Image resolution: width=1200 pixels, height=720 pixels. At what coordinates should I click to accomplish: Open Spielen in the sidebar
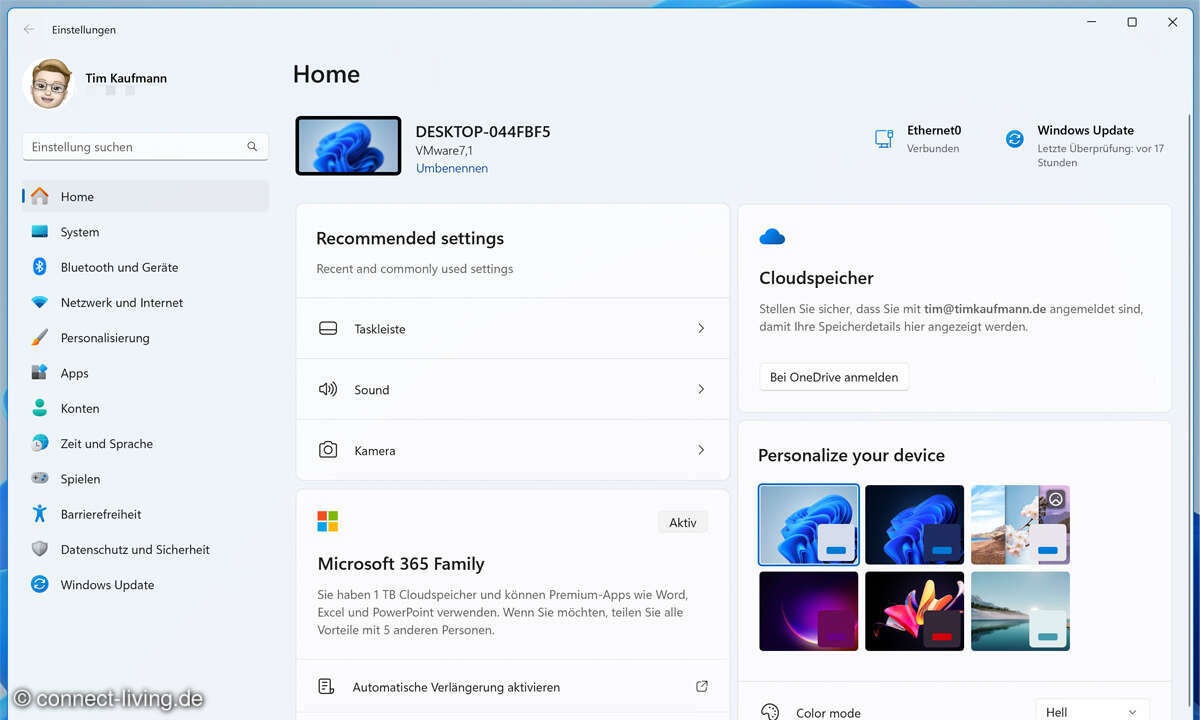(x=146, y=478)
